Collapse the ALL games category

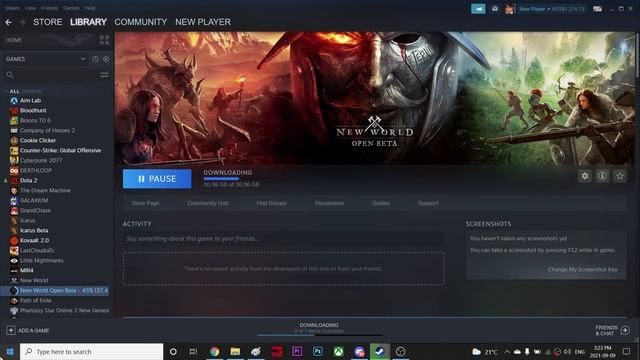tap(6, 91)
